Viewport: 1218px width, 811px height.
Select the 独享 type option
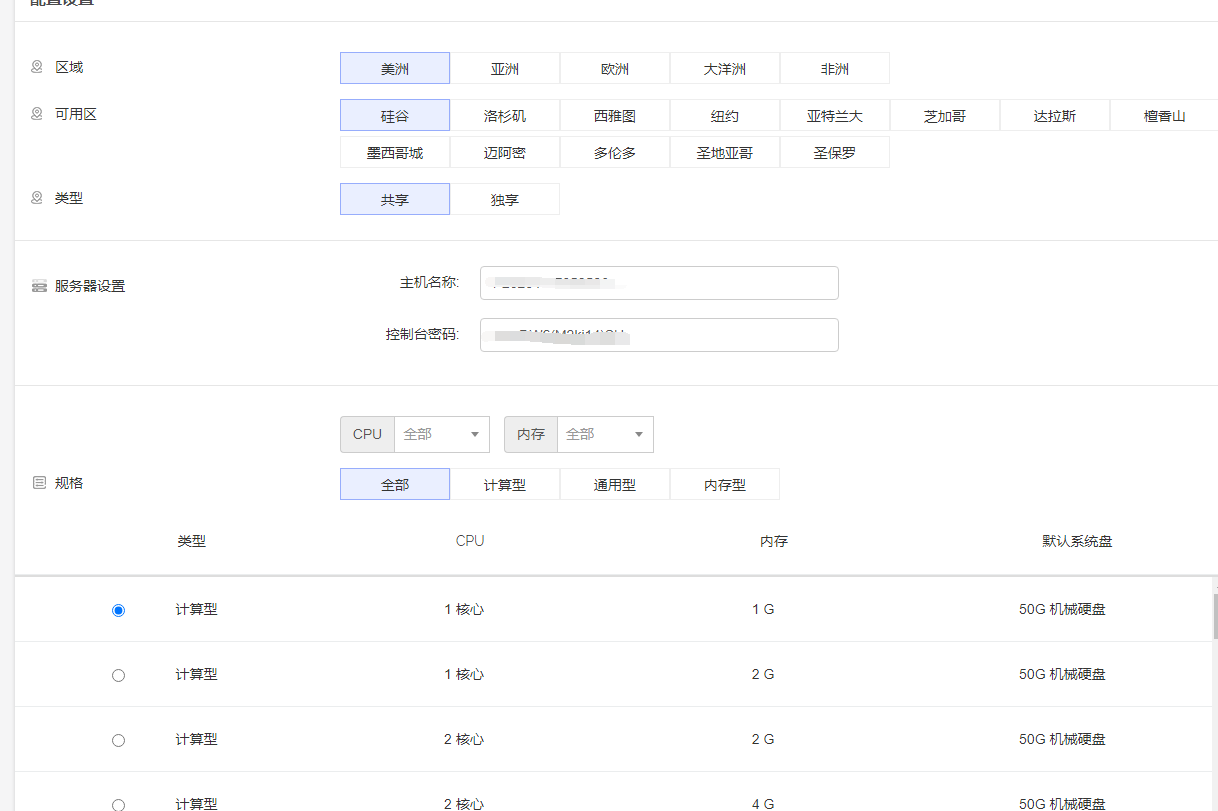tap(505, 200)
